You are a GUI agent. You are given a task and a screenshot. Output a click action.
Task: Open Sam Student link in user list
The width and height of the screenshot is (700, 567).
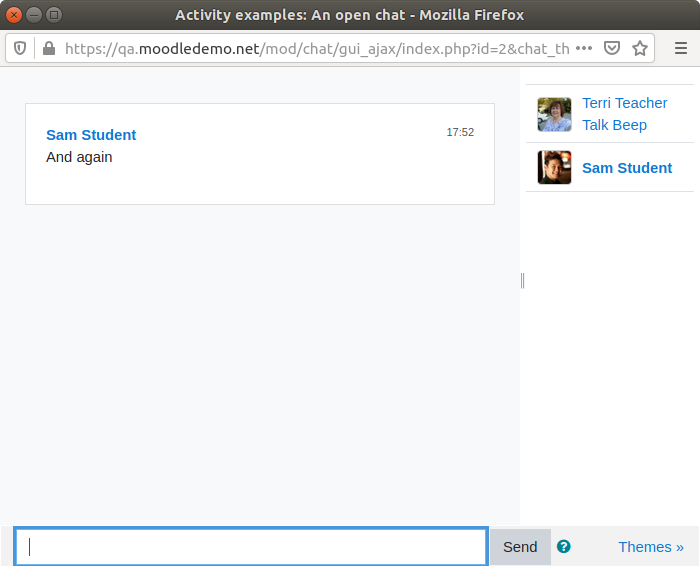[x=627, y=168]
